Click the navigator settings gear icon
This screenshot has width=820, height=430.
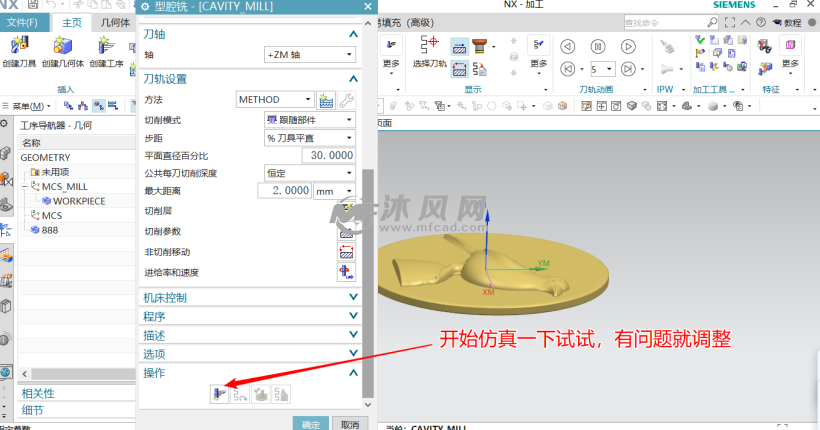point(4,124)
